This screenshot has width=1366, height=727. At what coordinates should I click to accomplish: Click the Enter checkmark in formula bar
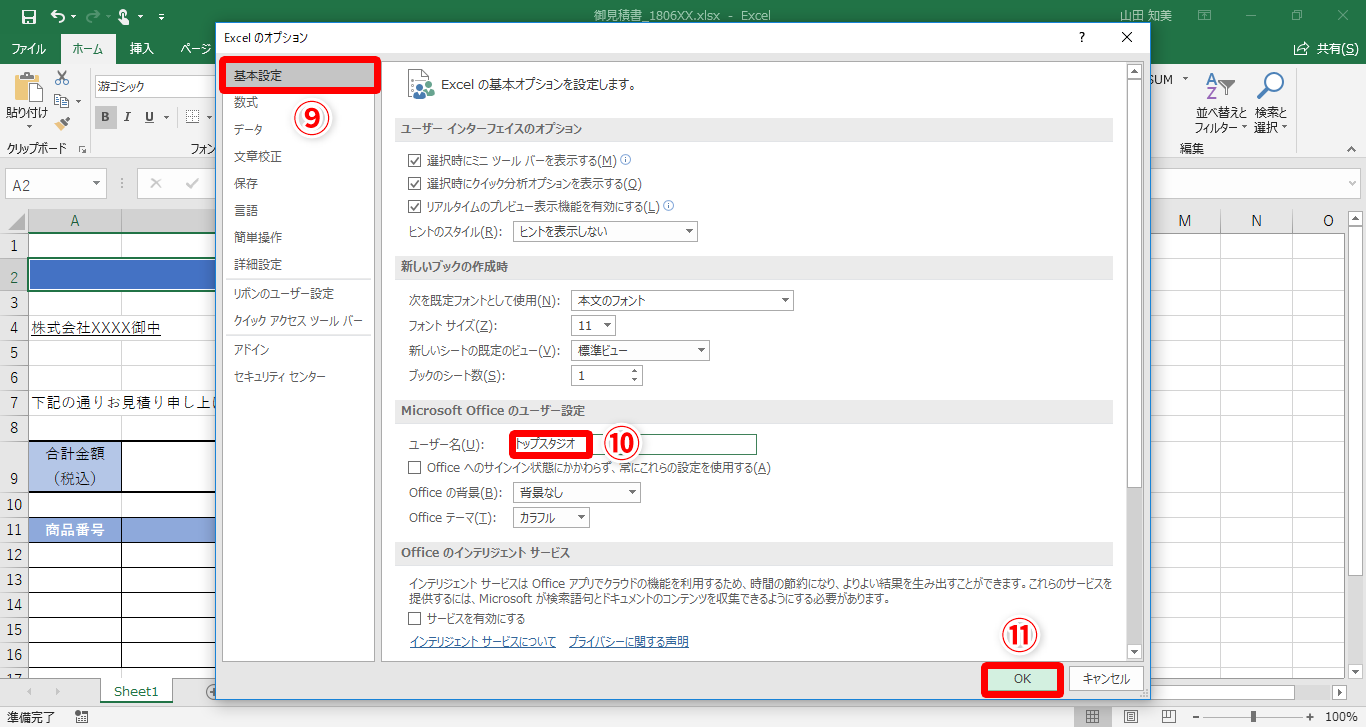click(192, 184)
